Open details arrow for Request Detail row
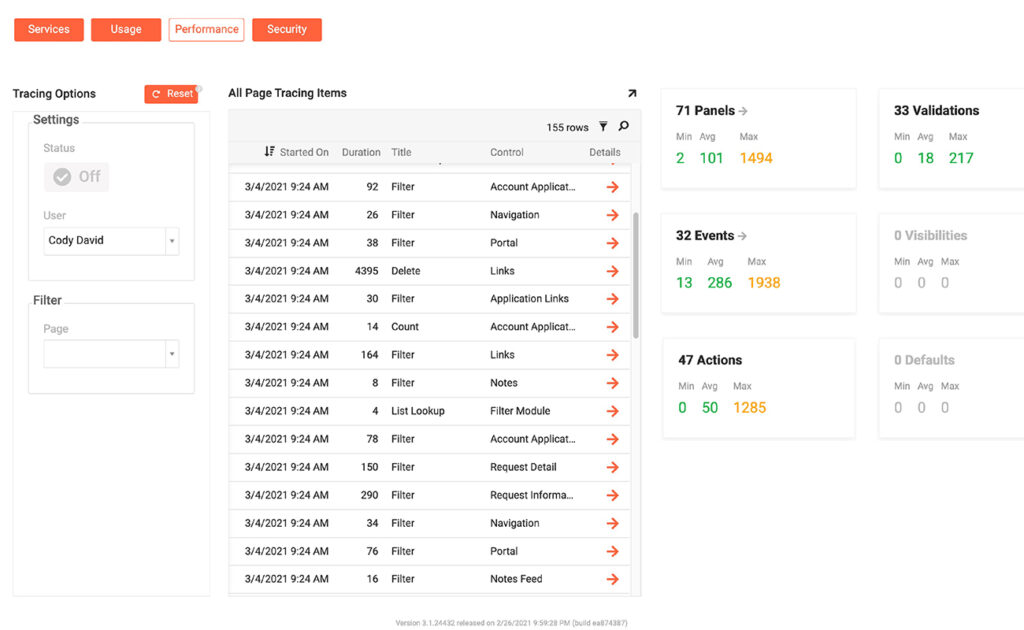Image resolution: width=1024 pixels, height=630 pixels. [612, 467]
